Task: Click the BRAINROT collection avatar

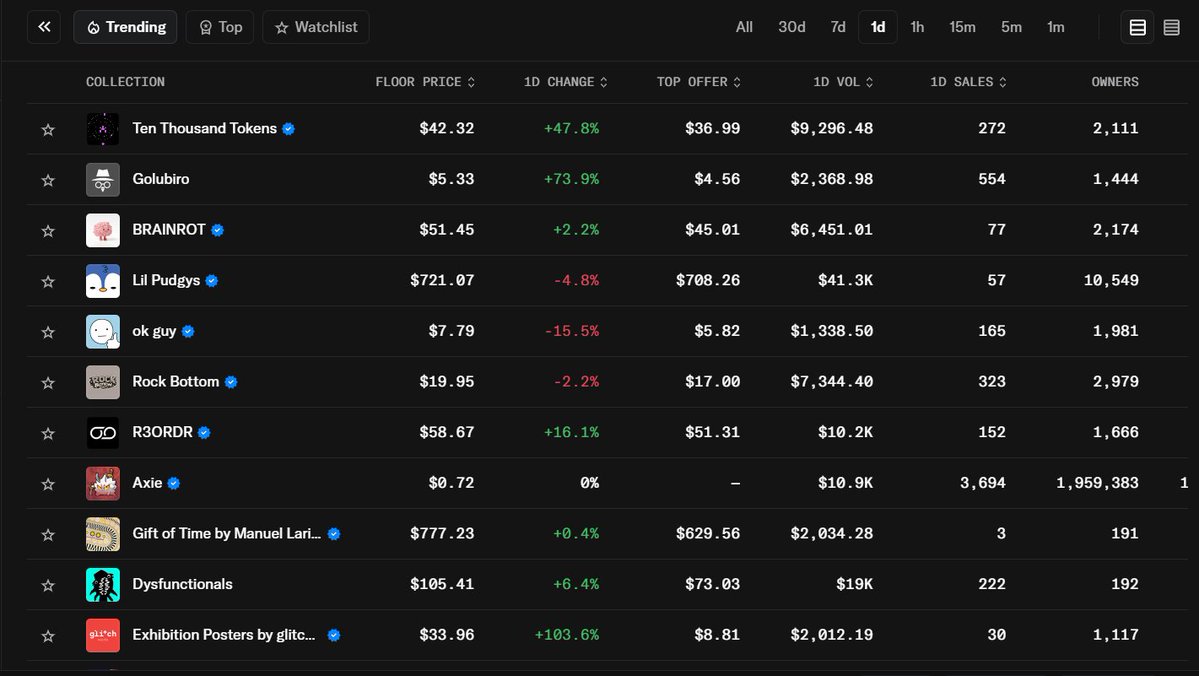Action: tap(102, 230)
